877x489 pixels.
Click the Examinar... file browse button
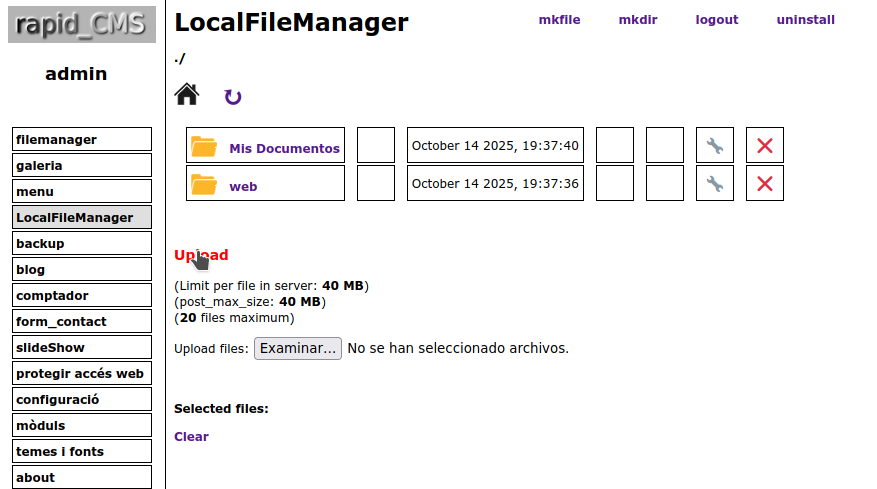pyautogui.click(x=298, y=349)
